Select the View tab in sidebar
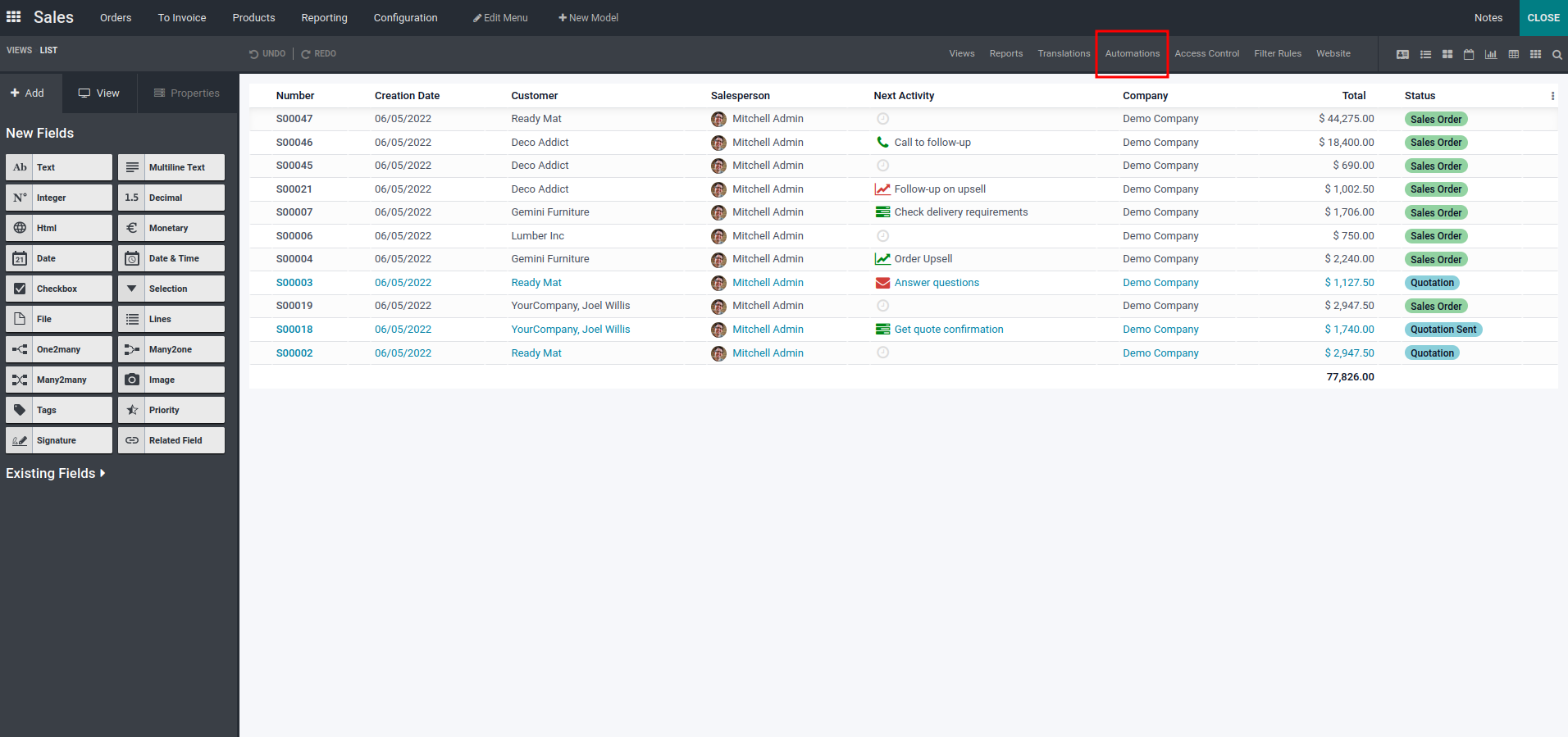The image size is (1568, 737). [x=99, y=93]
